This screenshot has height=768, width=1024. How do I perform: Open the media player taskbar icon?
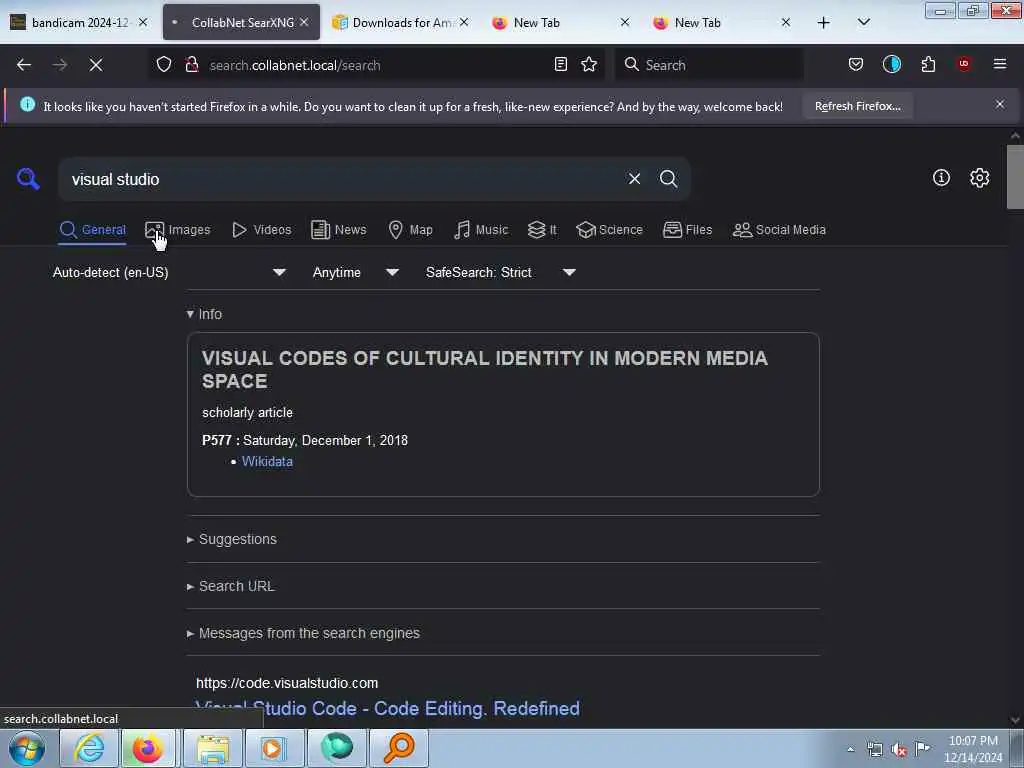(x=273, y=748)
